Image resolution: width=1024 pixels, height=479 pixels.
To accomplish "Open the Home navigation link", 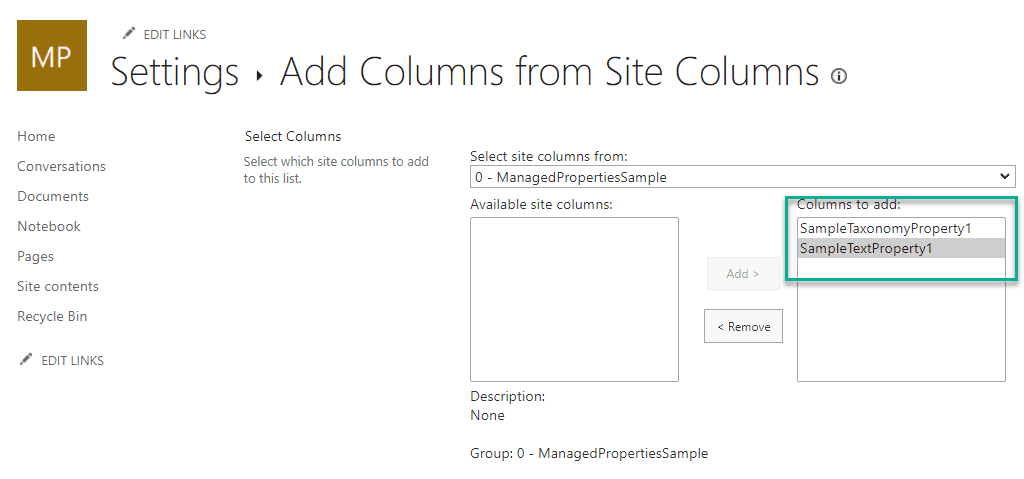I will (36, 136).
